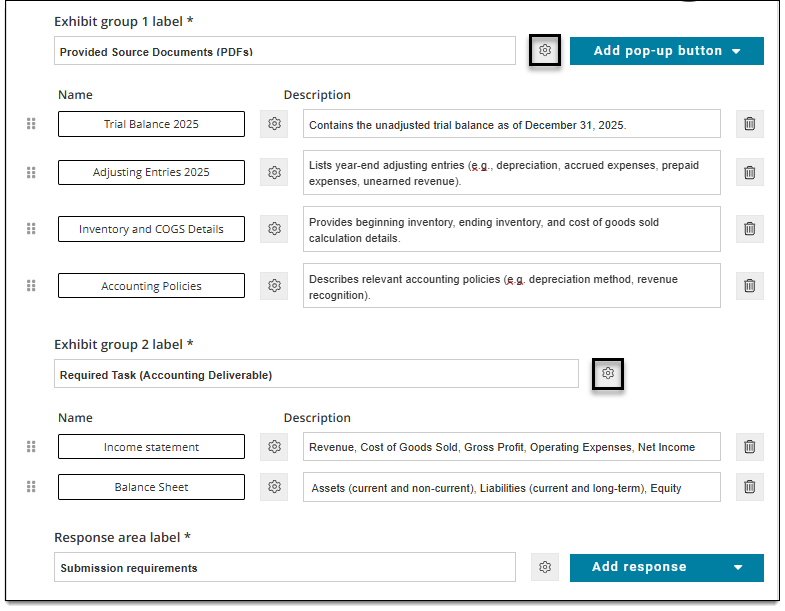Screen dimensions: 785x611
Task: Edit the Exhibit group 1 label field
Action: tap(285, 51)
